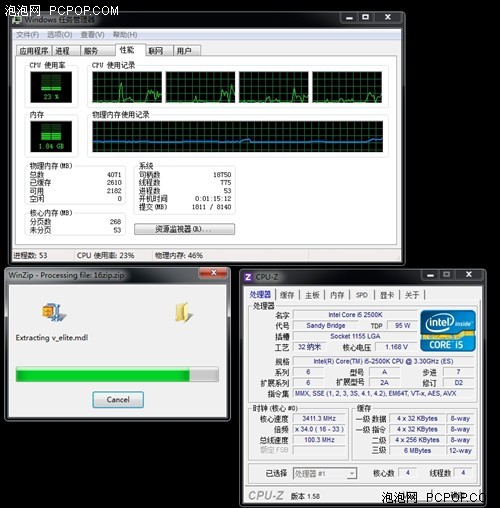Click the TDP value 95 W

(x=402, y=326)
